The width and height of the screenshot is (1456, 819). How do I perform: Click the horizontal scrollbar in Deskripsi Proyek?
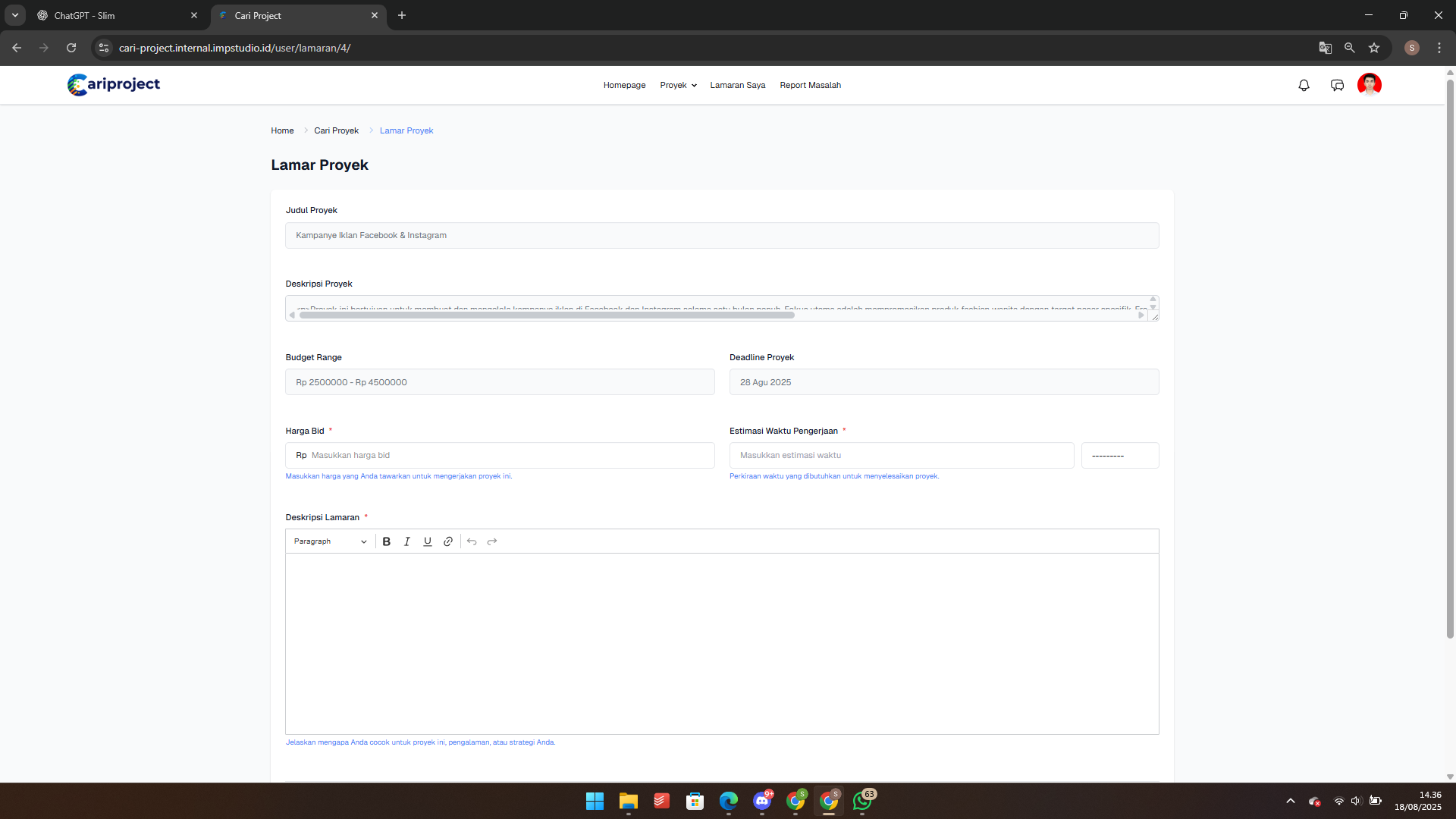coord(546,315)
